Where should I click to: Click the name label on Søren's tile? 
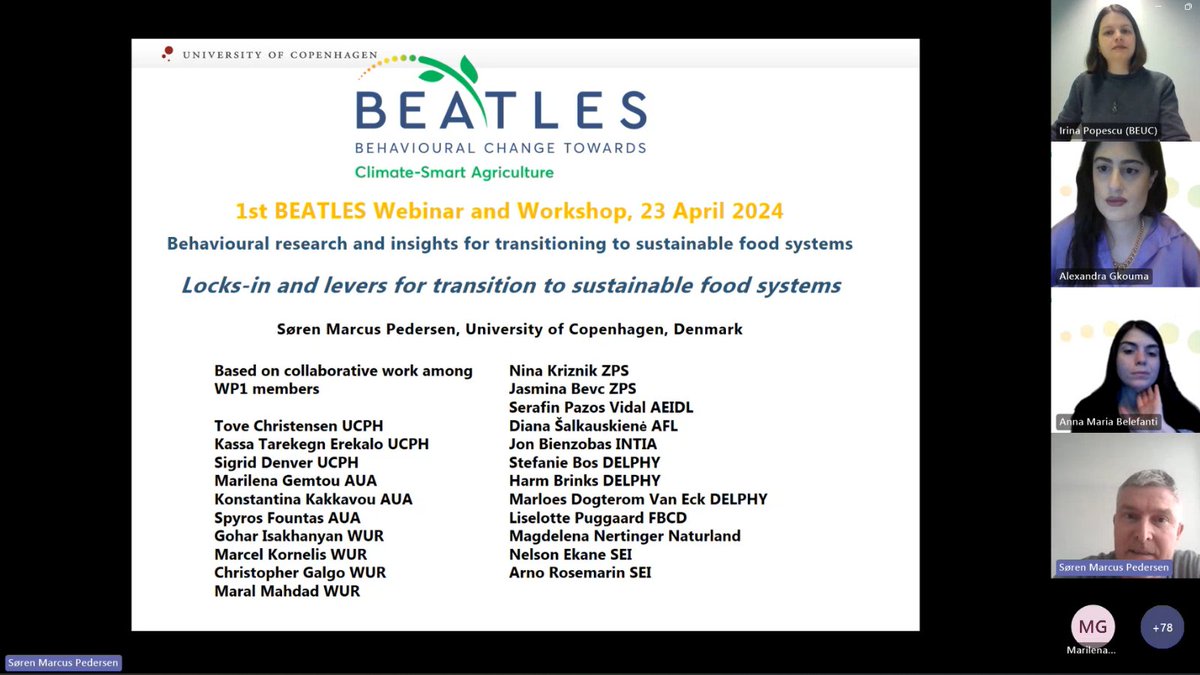1115,567
